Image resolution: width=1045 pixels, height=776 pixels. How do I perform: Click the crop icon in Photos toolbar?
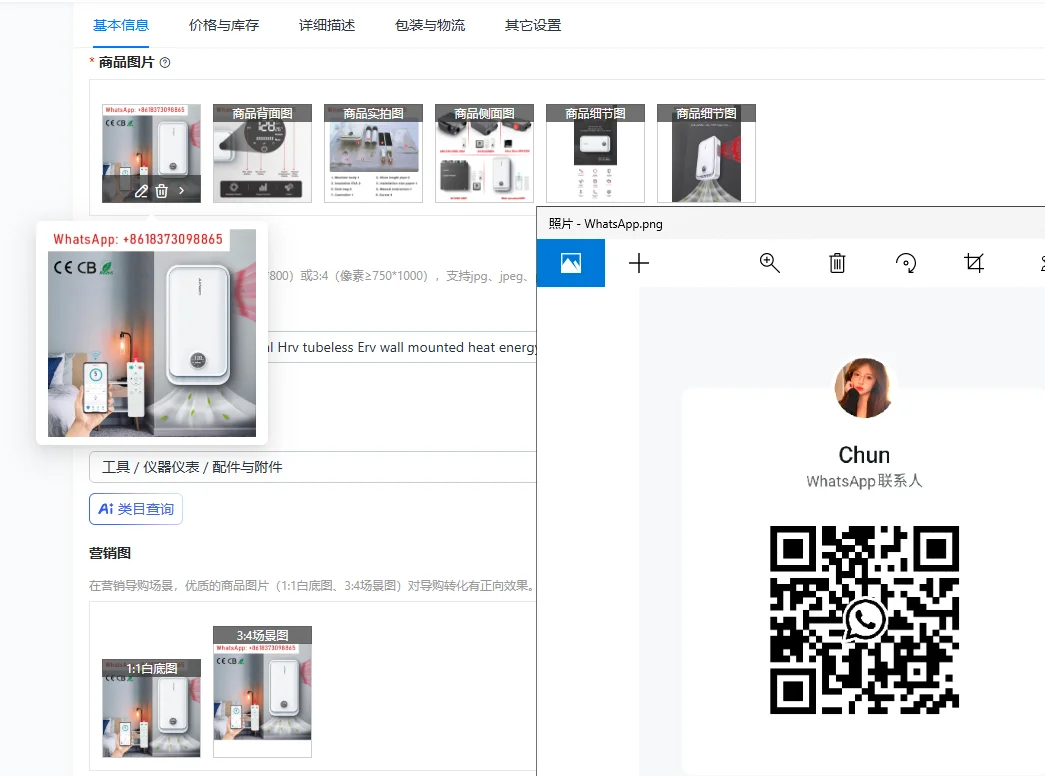click(x=974, y=263)
